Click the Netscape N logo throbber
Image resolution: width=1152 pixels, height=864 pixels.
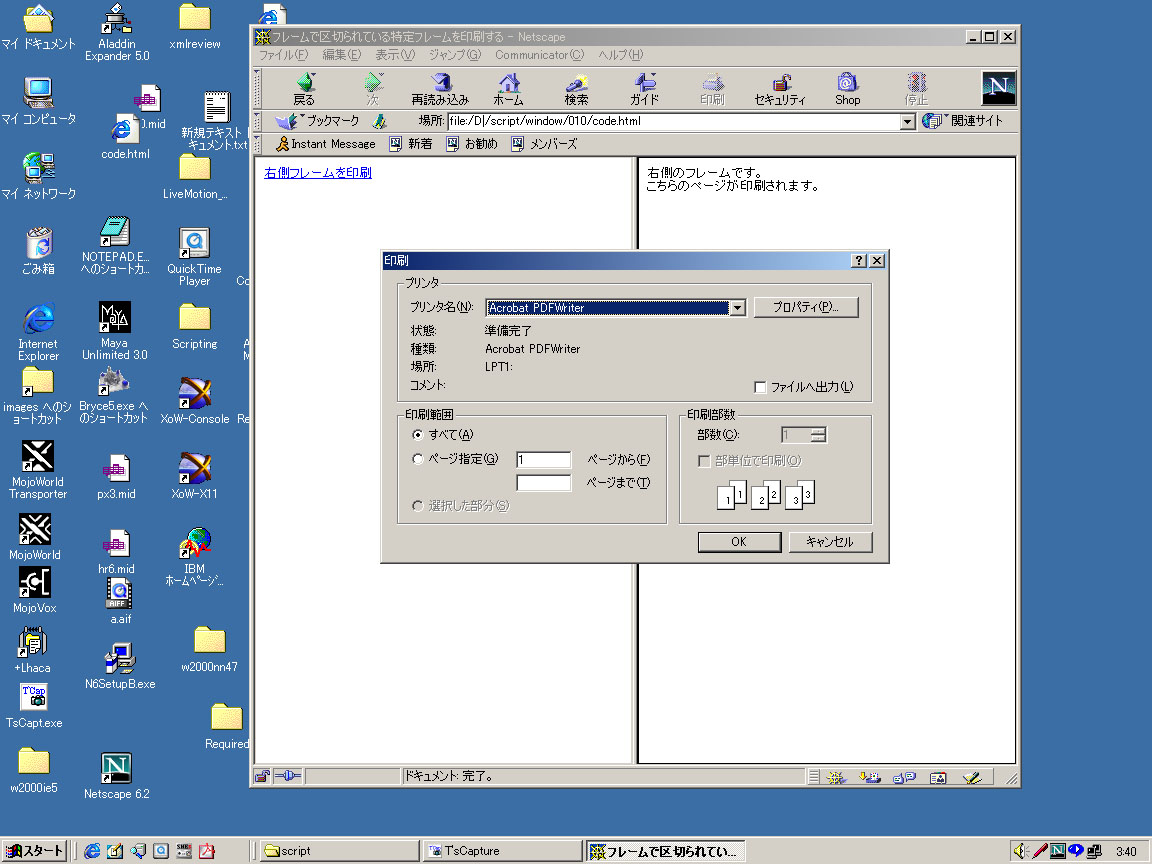998,88
